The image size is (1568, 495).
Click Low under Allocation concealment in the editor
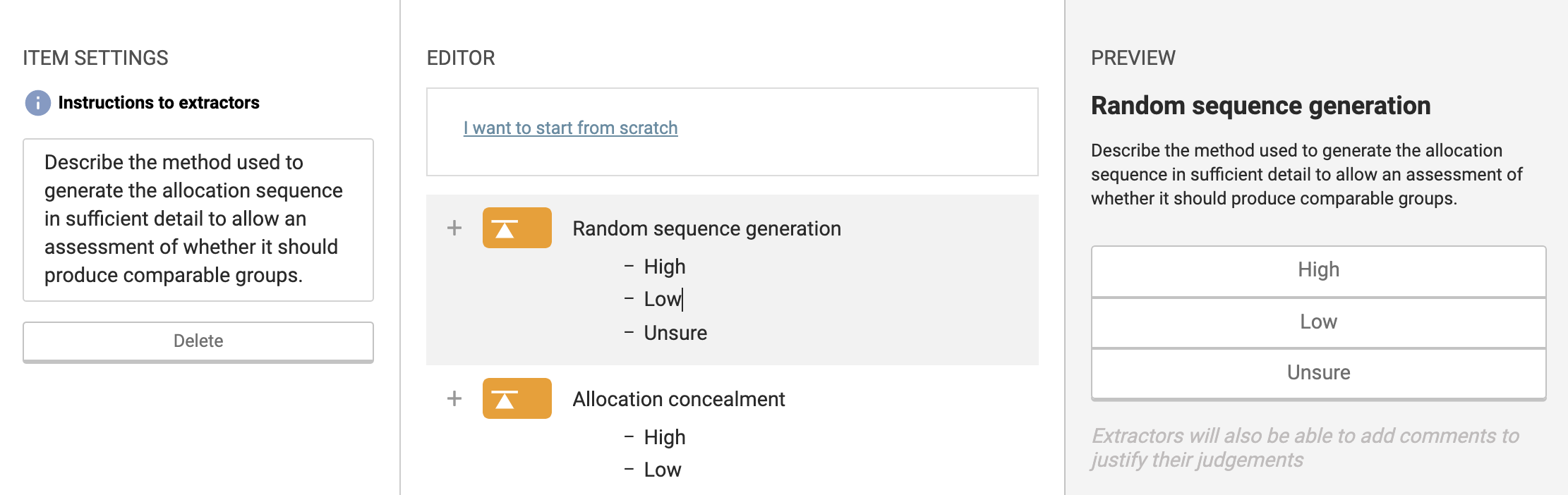(x=662, y=470)
